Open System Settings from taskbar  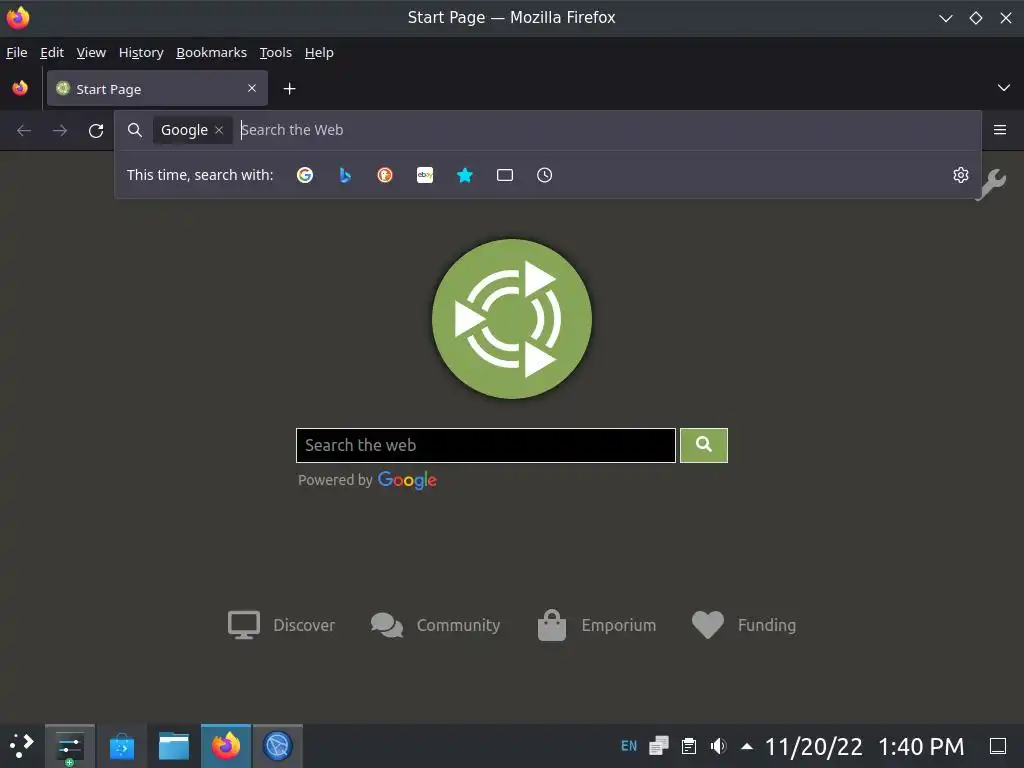tap(70, 746)
